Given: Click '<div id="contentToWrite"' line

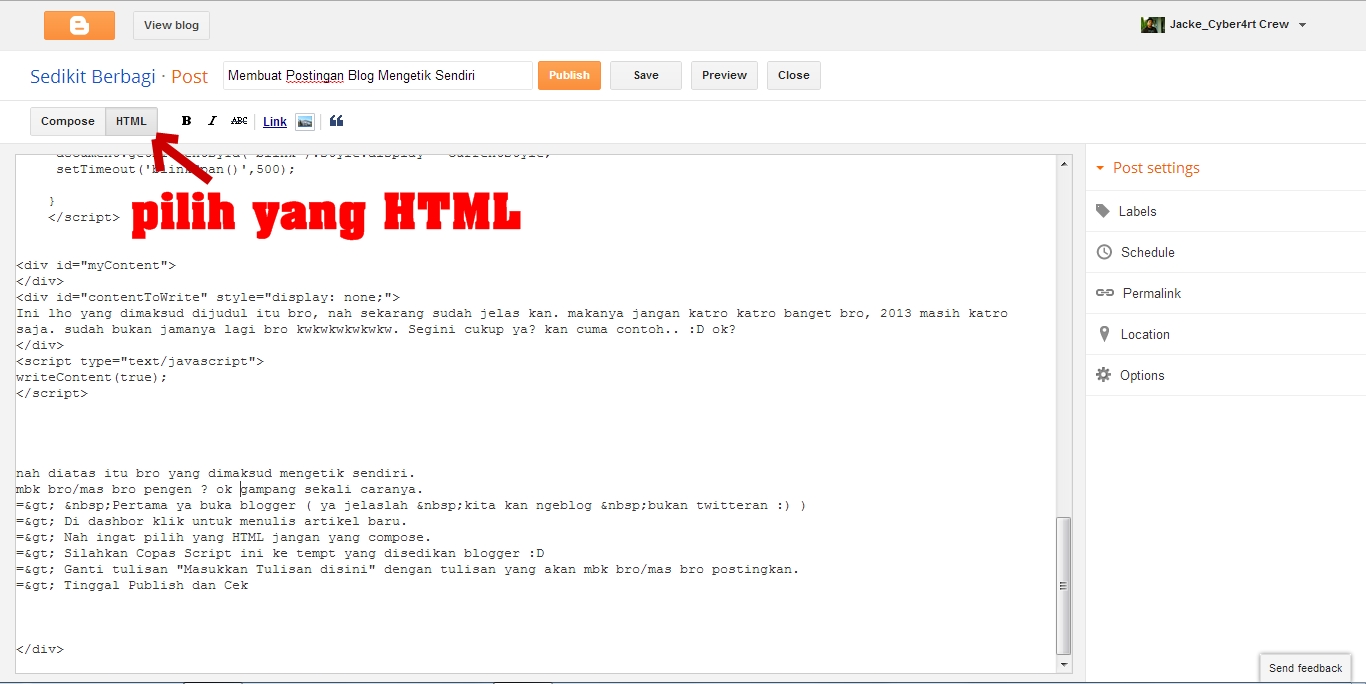Looking at the screenshot, I should 208,297.
